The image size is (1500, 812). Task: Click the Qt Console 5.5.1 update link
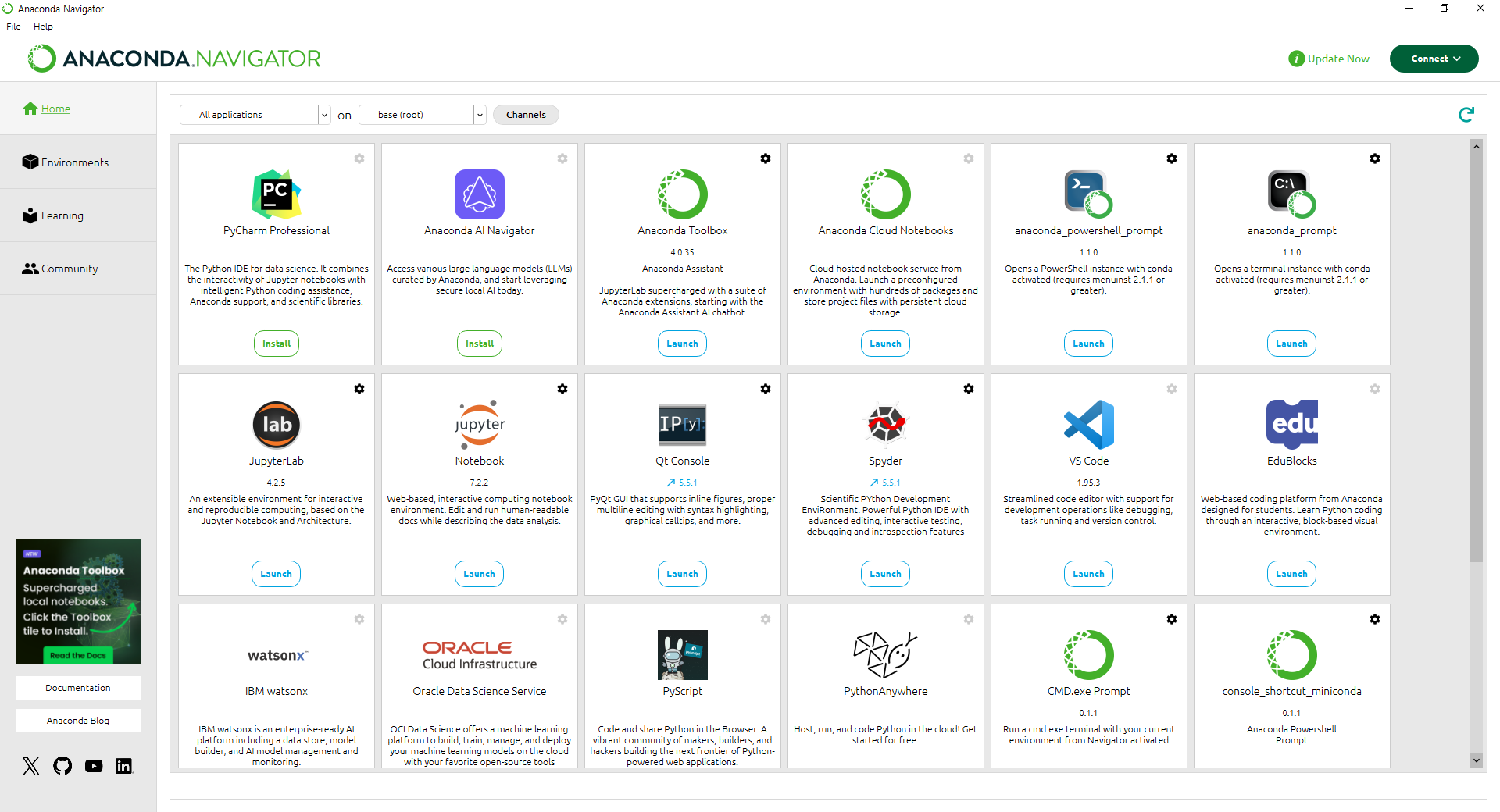coord(682,483)
